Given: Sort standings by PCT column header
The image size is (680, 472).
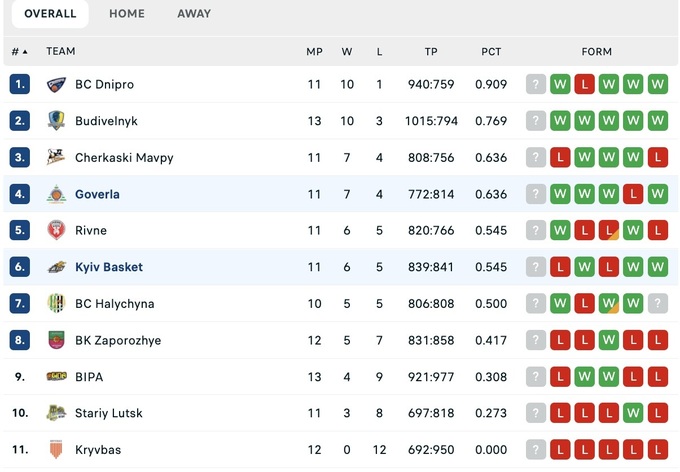Looking at the screenshot, I should [x=491, y=52].
